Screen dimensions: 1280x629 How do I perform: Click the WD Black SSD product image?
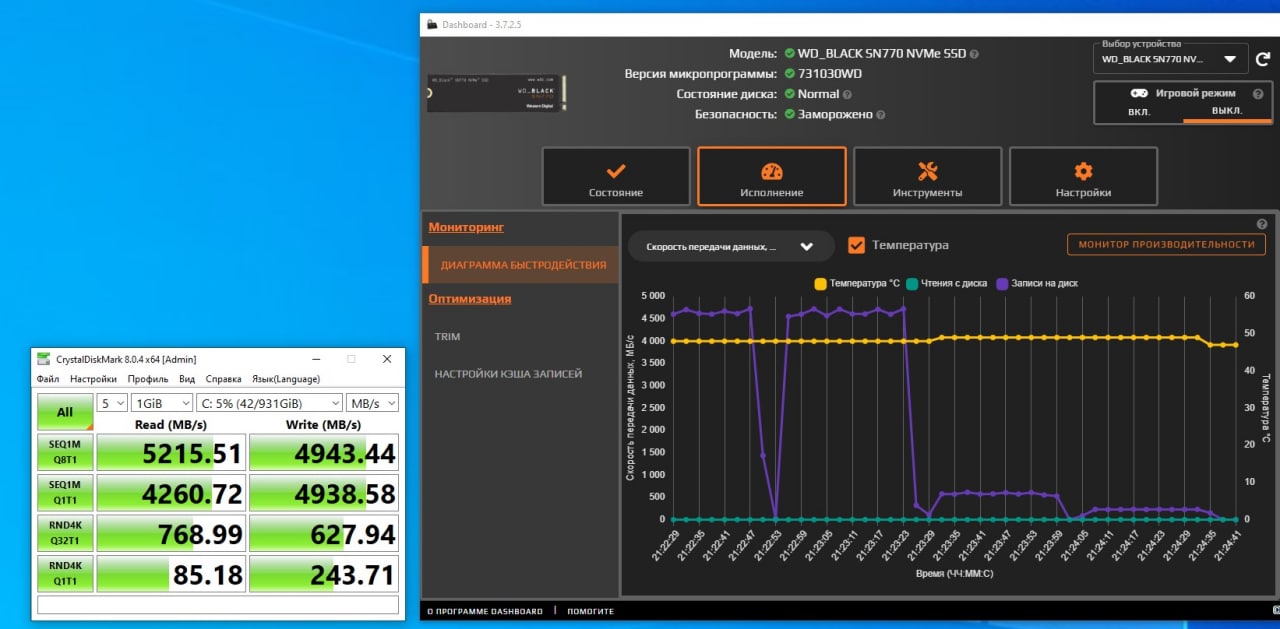tap(498, 92)
